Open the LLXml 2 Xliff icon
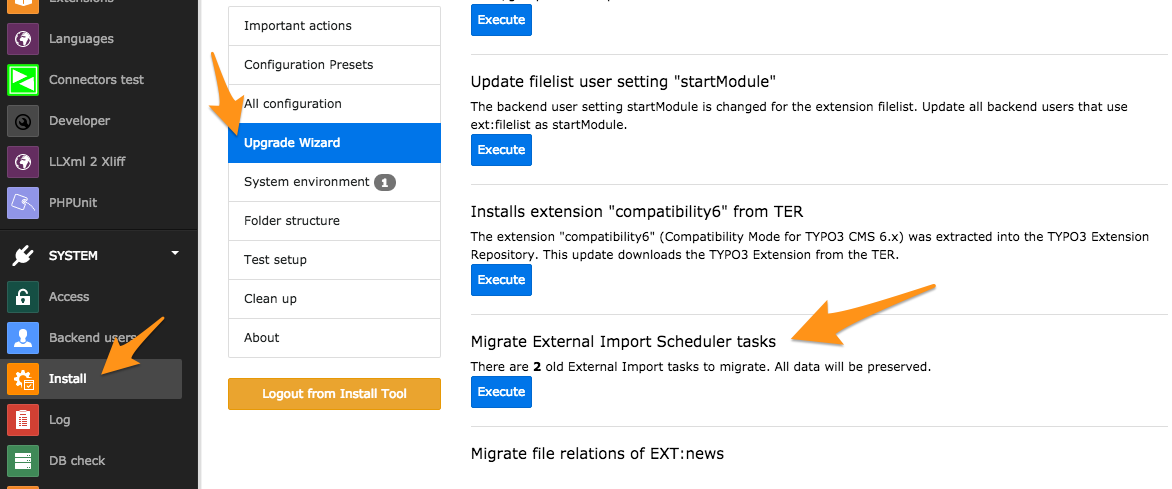This screenshot has width=1172, height=489. pos(22,162)
